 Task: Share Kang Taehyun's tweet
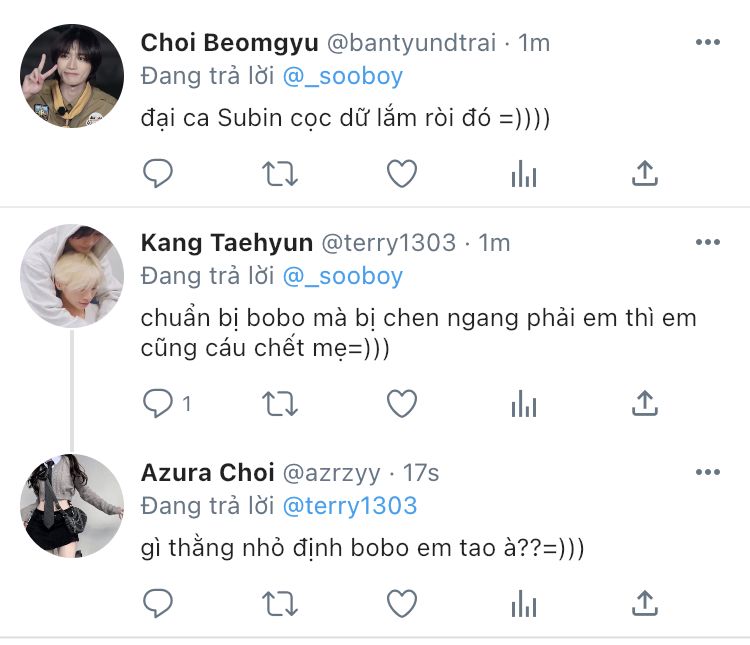coord(645,403)
